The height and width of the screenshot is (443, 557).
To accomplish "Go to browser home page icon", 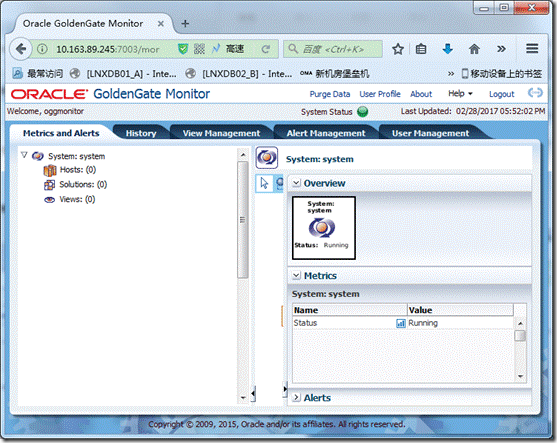I will [x=474, y=49].
